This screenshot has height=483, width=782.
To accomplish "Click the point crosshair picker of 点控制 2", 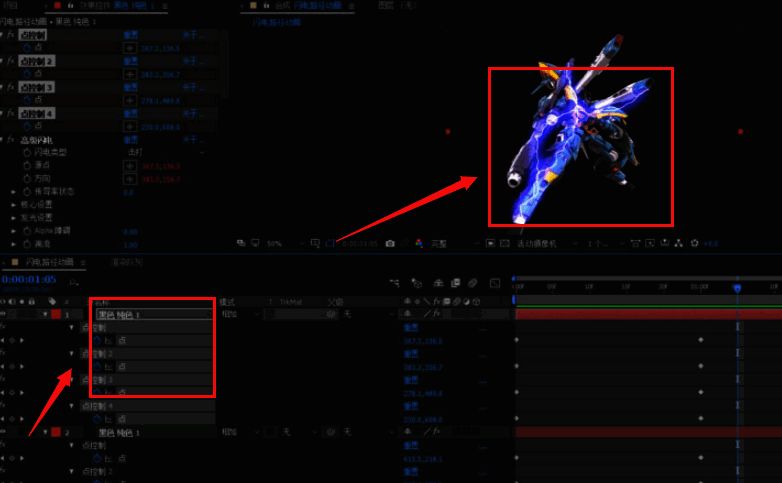I will [x=130, y=74].
